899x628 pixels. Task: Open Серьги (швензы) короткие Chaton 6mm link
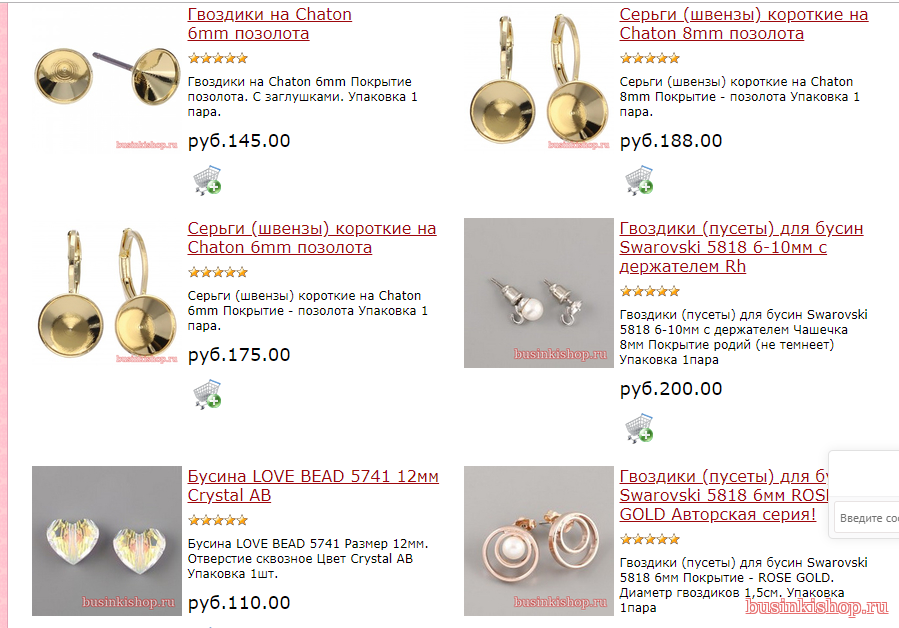point(312,237)
